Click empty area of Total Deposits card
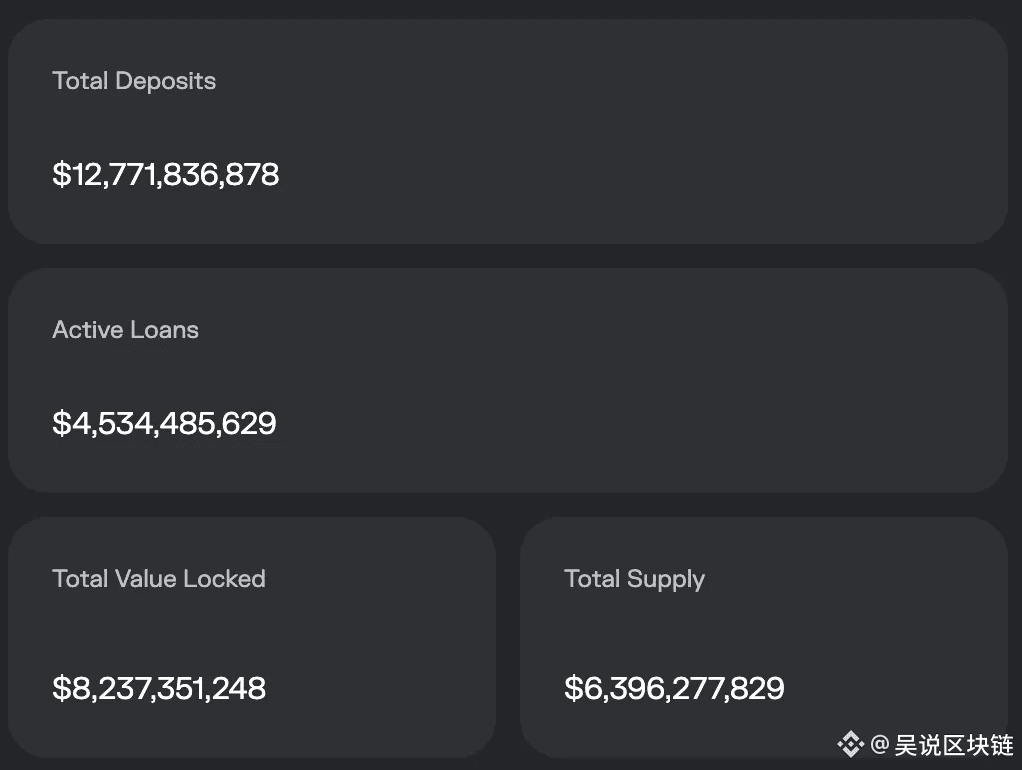The width and height of the screenshot is (1022, 770). tap(650, 130)
